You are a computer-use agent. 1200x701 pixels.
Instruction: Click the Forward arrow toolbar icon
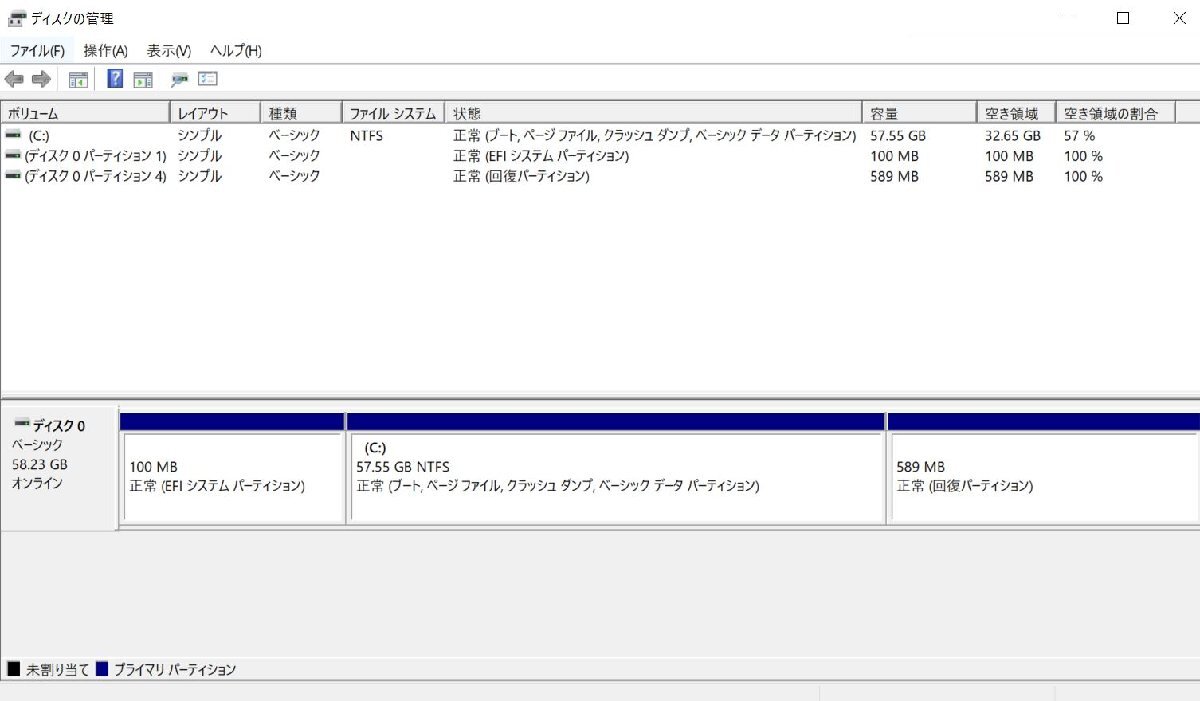41,80
